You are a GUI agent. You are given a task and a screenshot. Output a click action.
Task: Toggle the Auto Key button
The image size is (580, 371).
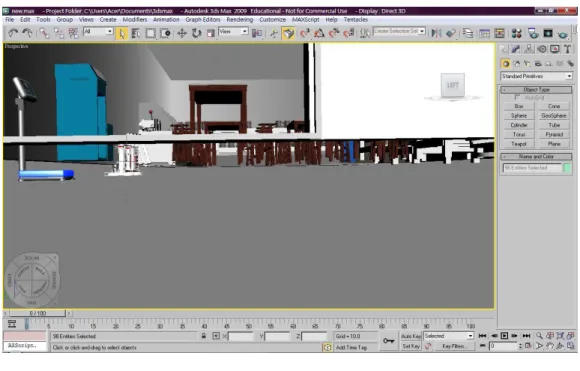click(x=411, y=336)
